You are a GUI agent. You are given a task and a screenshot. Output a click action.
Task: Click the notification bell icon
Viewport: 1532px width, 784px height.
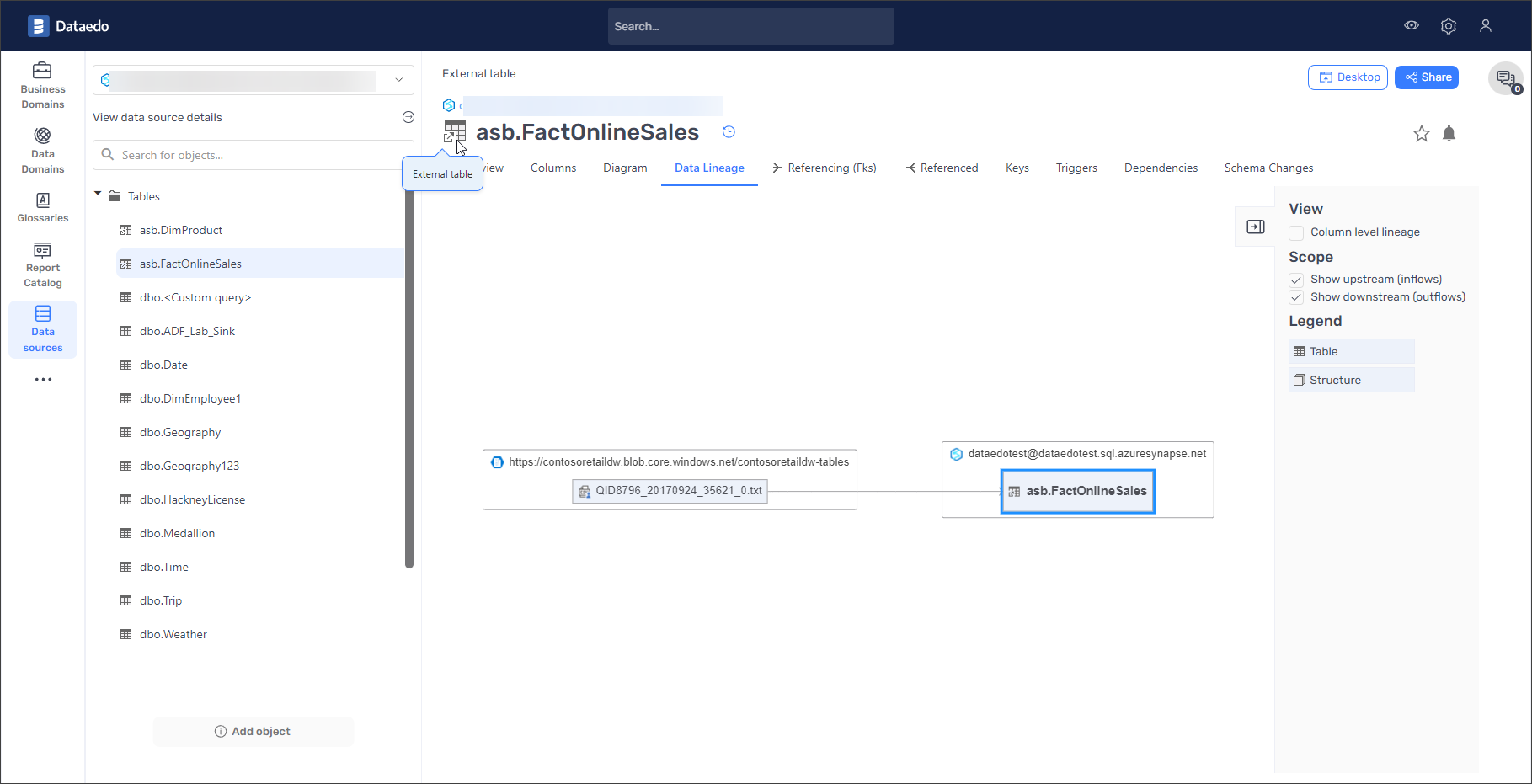[x=1449, y=133]
